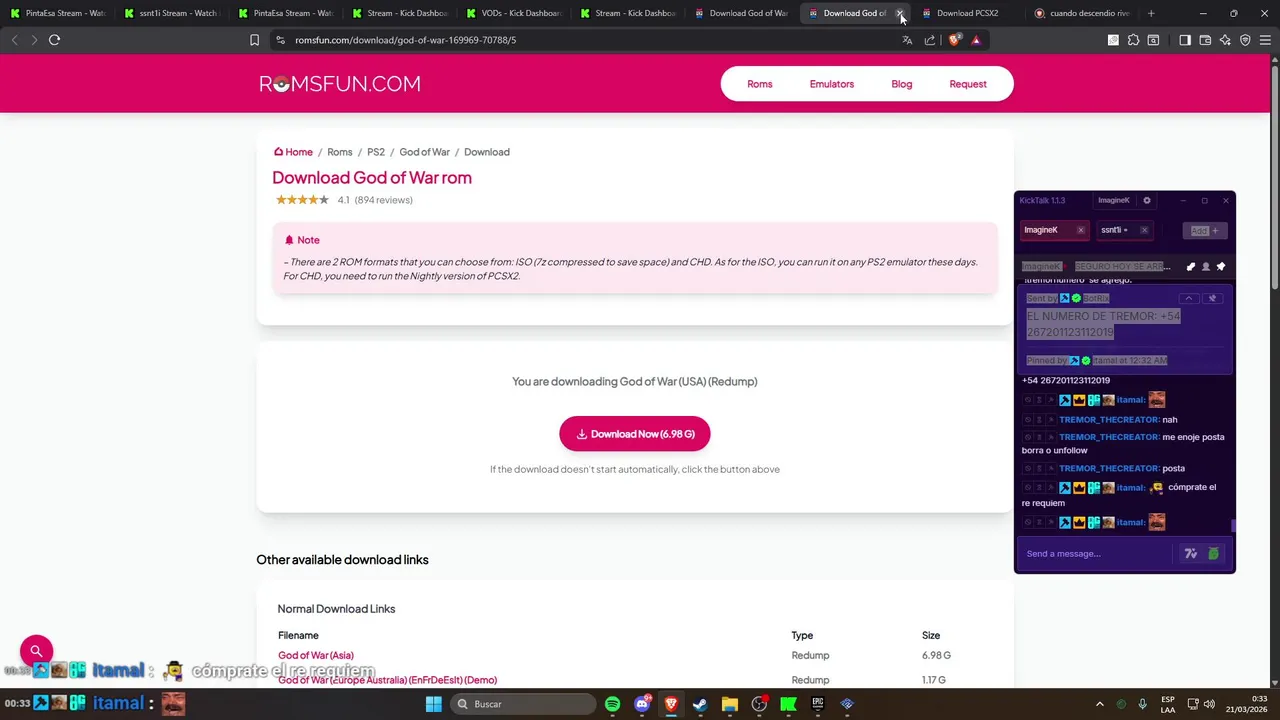This screenshot has width=1280, height=720.
Task: Open Leo AI sparkle icon
Action: click(1225, 40)
